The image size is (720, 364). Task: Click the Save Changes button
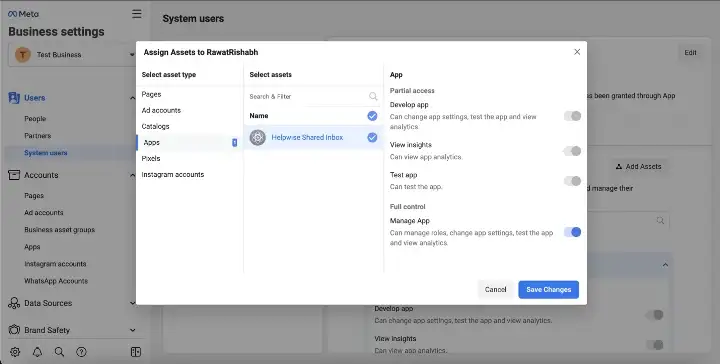548,290
